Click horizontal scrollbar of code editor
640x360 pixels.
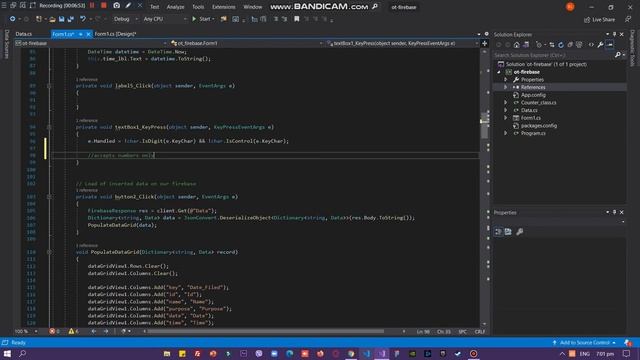tap(265, 331)
